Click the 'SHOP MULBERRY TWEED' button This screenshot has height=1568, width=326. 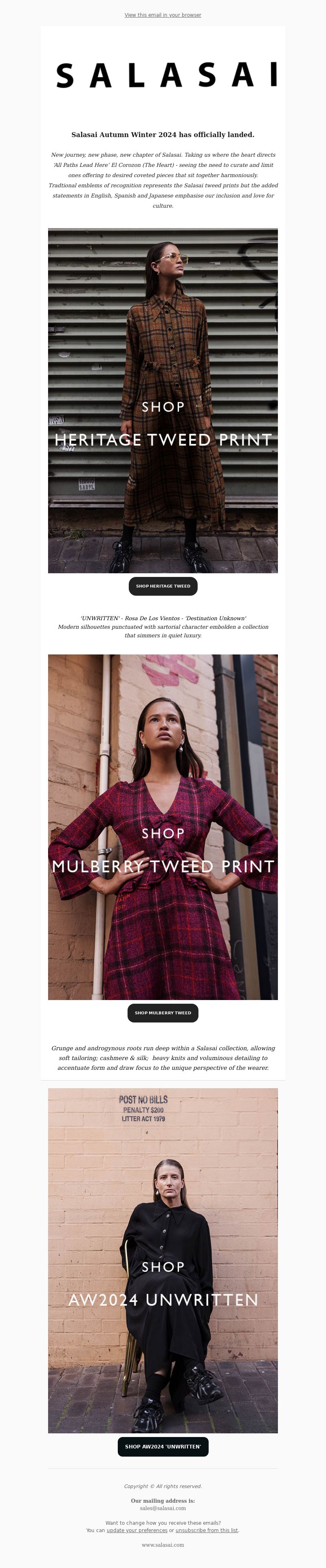(163, 1013)
